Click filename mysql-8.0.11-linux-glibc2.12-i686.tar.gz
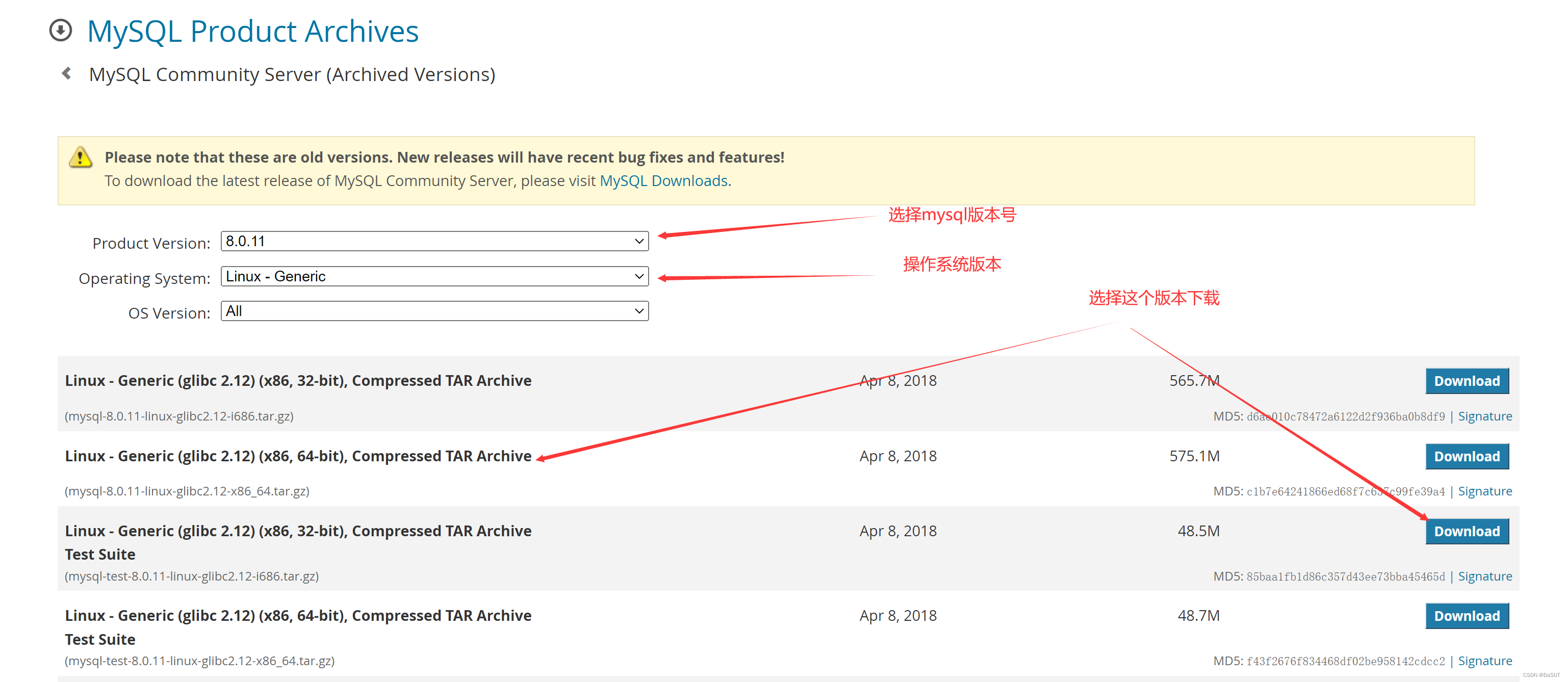The height and width of the screenshot is (682, 1568). click(x=179, y=416)
